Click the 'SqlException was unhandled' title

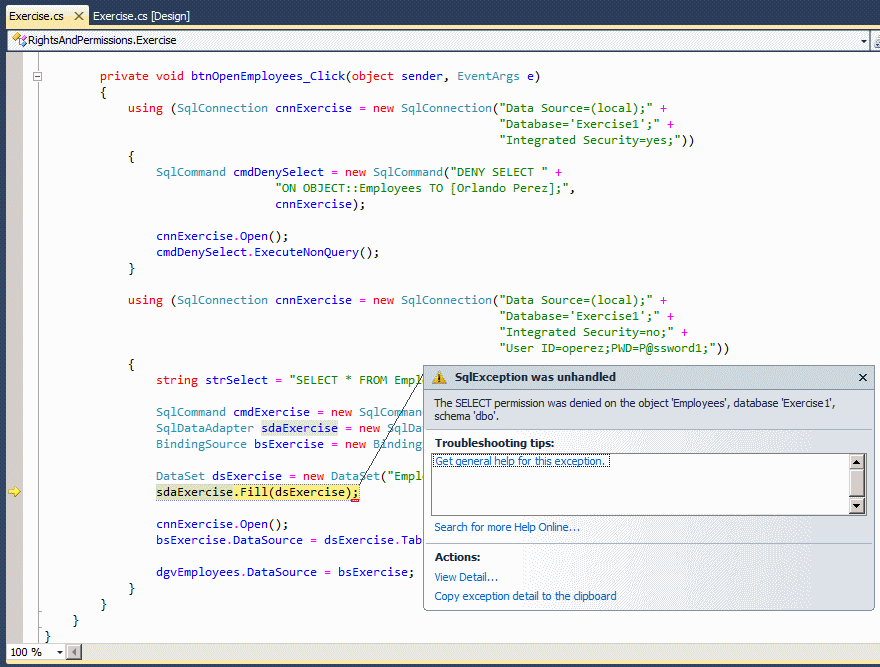[535, 377]
